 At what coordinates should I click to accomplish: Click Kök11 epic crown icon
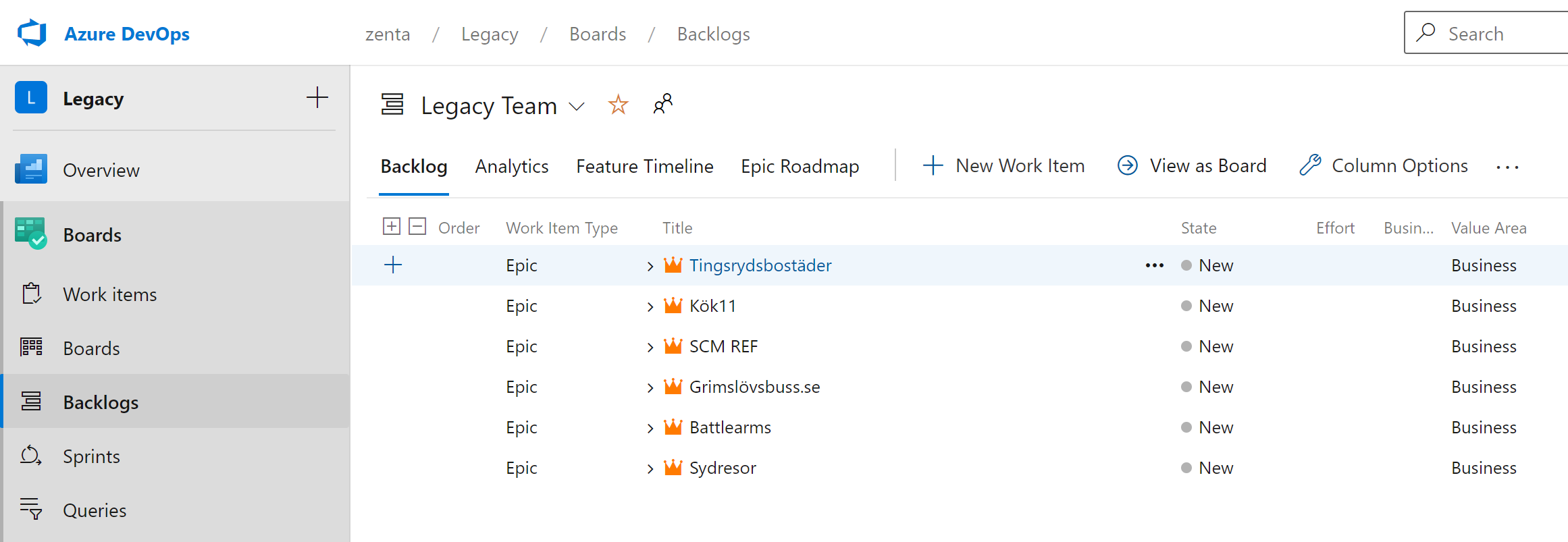[673, 305]
